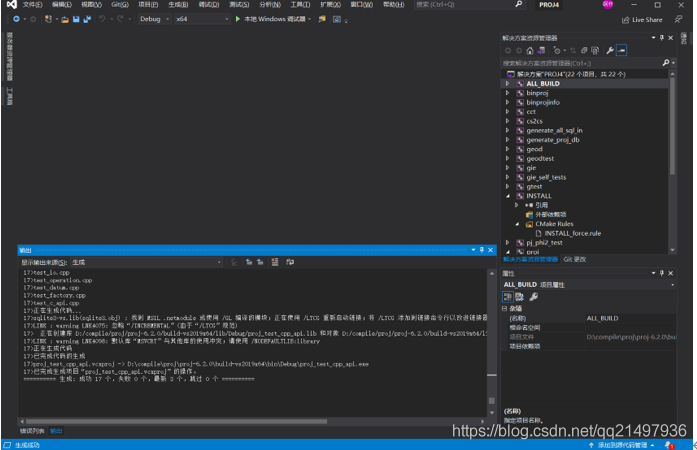The height and width of the screenshot is (450, 697).
Task: Select the generate_proj_db project
Action: click(x=553, y=140)
